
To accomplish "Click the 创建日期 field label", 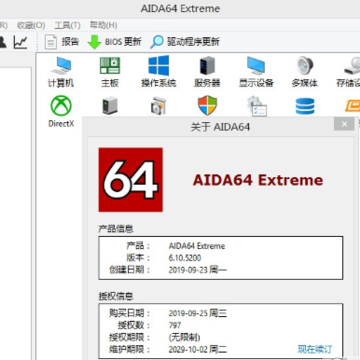I will click(x=130, y=269).
